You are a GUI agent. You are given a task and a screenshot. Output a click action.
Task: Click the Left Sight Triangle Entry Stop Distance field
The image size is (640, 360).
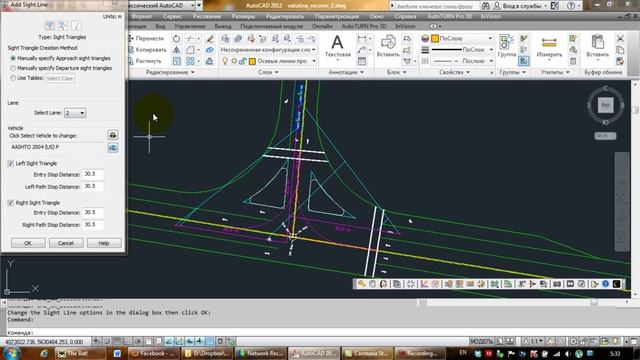point(93,174)
